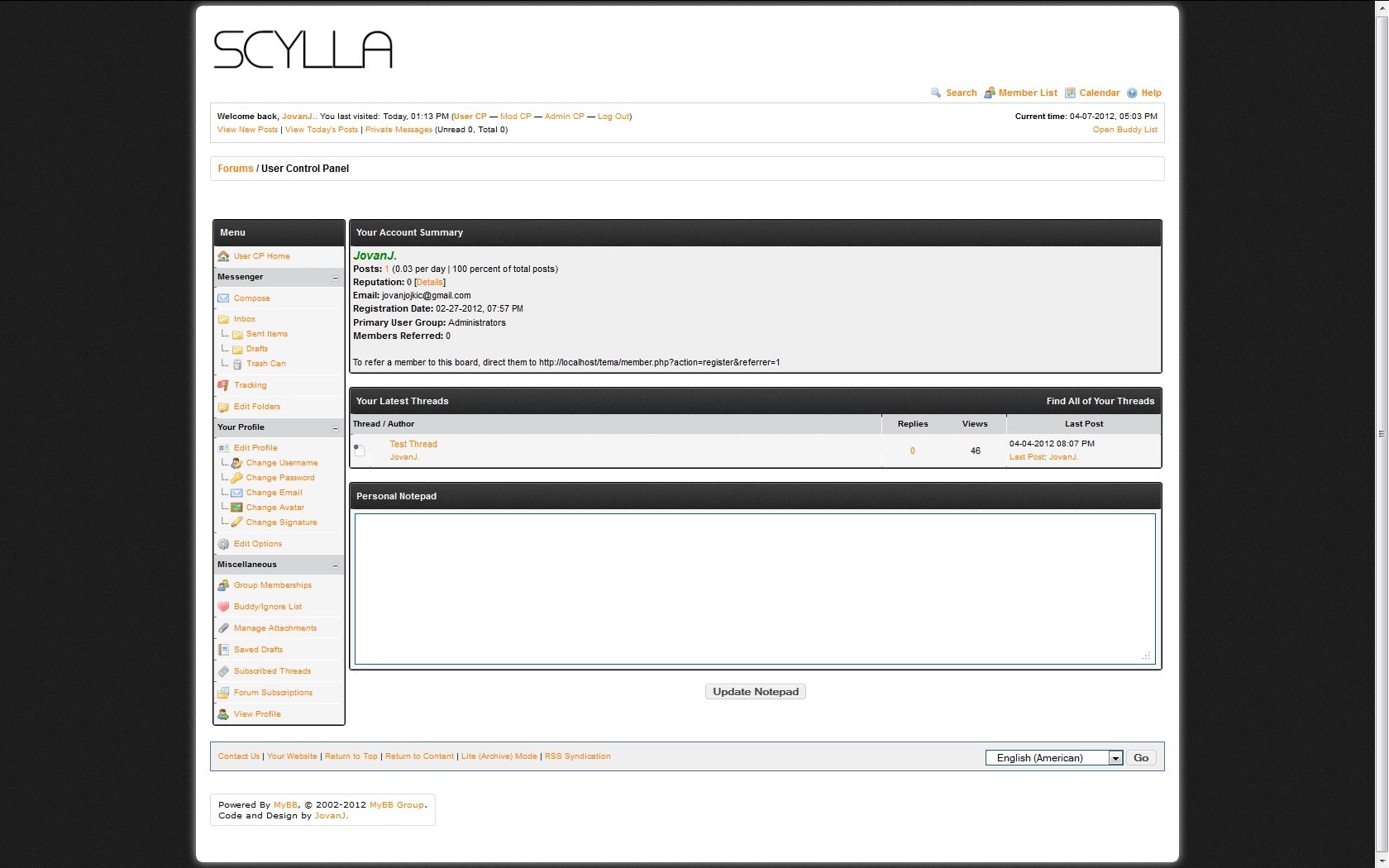Collapse the Miscellaneous menu section
The image size is (1389, 868).
pyautogui.click(x=335, y=565)
